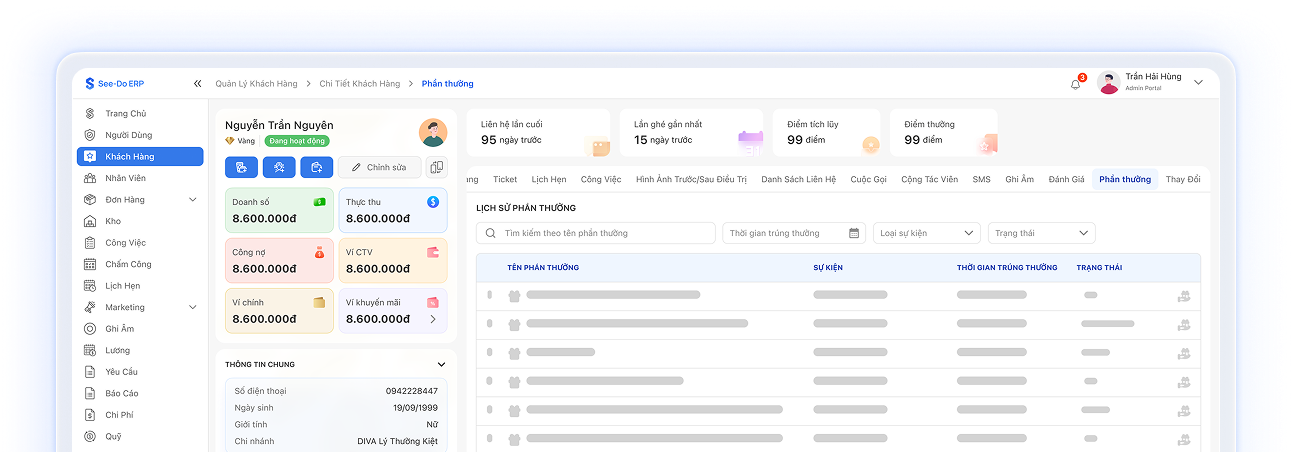This screenshot has width=1296, height=452.
Task: Collapse the sidebar with the double-chevron icon
Action: click(x=198, y=84)
